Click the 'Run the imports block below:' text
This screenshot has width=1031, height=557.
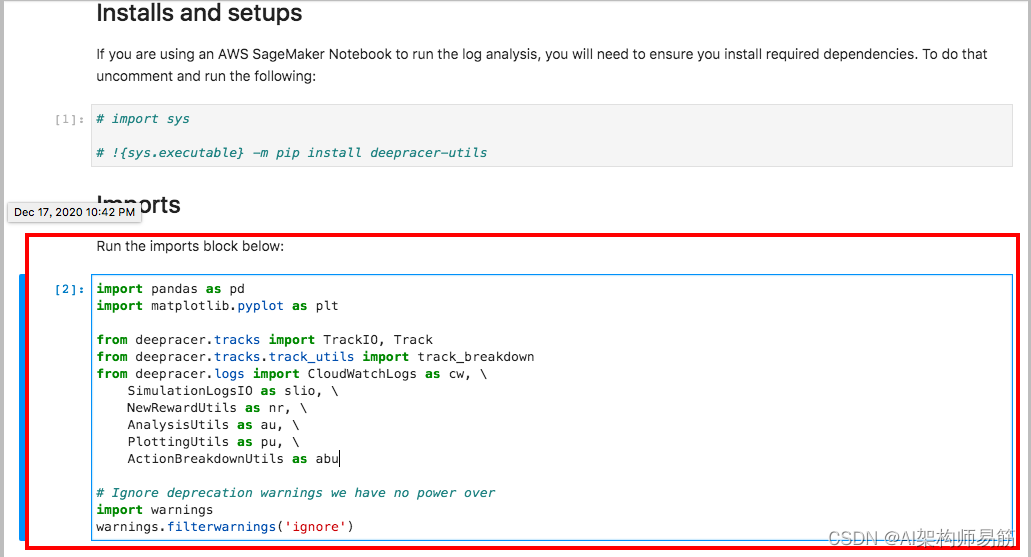coord(190,246)
